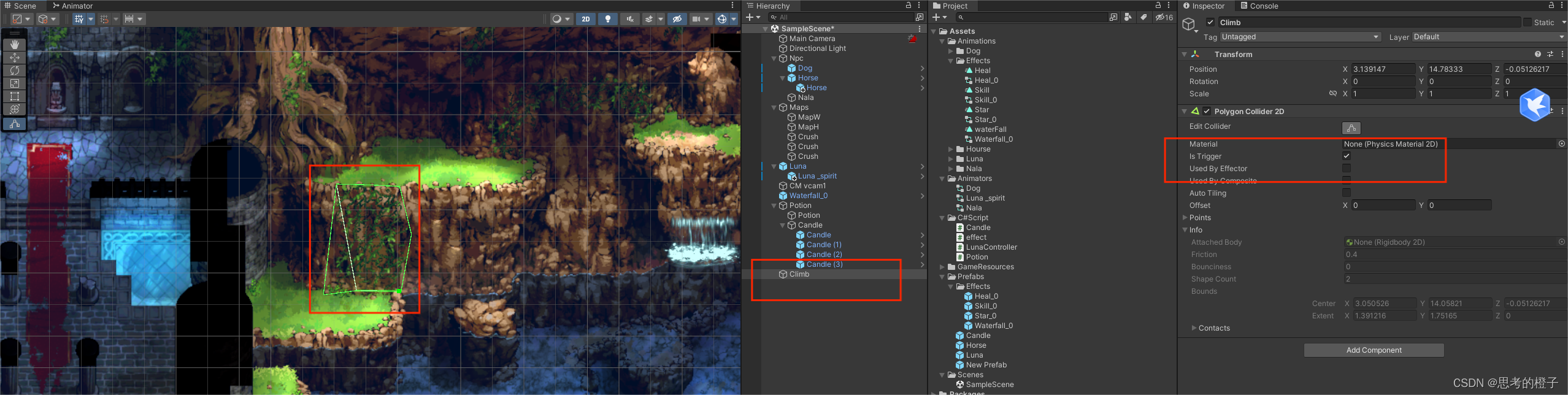
Task: Open handle rotation dropdown in Scene toolbar
Action: click(47, 19)
